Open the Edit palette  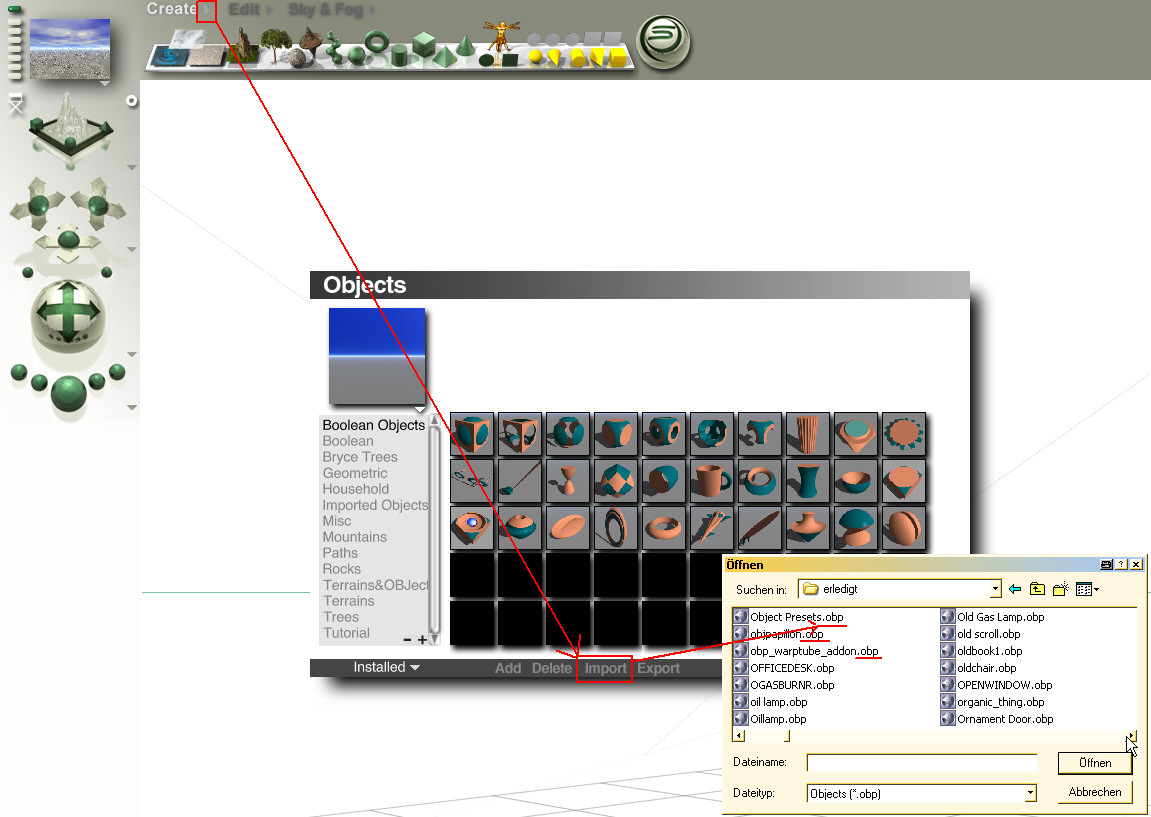click(244, 10)
